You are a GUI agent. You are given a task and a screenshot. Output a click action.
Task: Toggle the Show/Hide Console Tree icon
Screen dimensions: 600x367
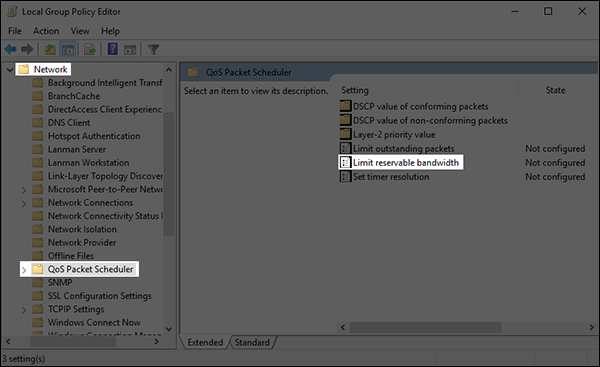68,49
